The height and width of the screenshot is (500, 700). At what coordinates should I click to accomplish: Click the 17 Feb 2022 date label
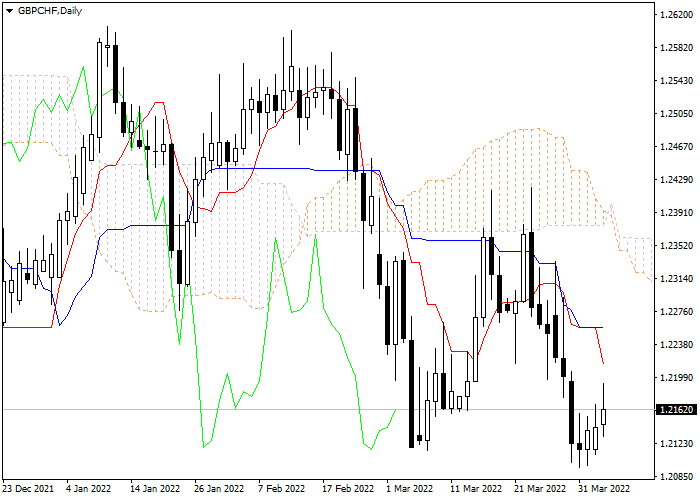click(348, 488)
